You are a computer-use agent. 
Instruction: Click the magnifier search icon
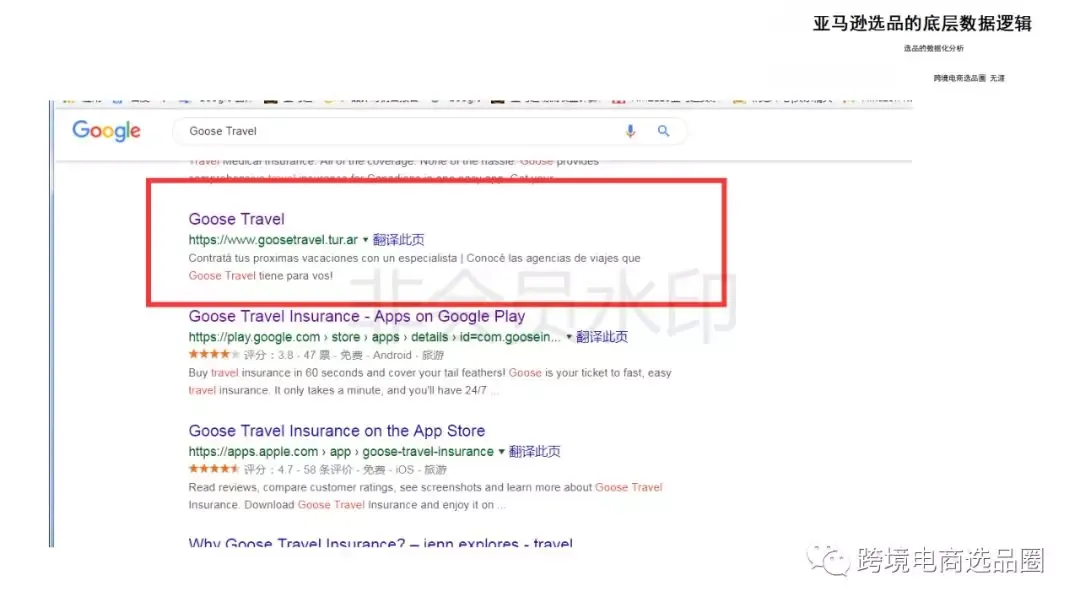pyautogui.click(x=663, y=131)
